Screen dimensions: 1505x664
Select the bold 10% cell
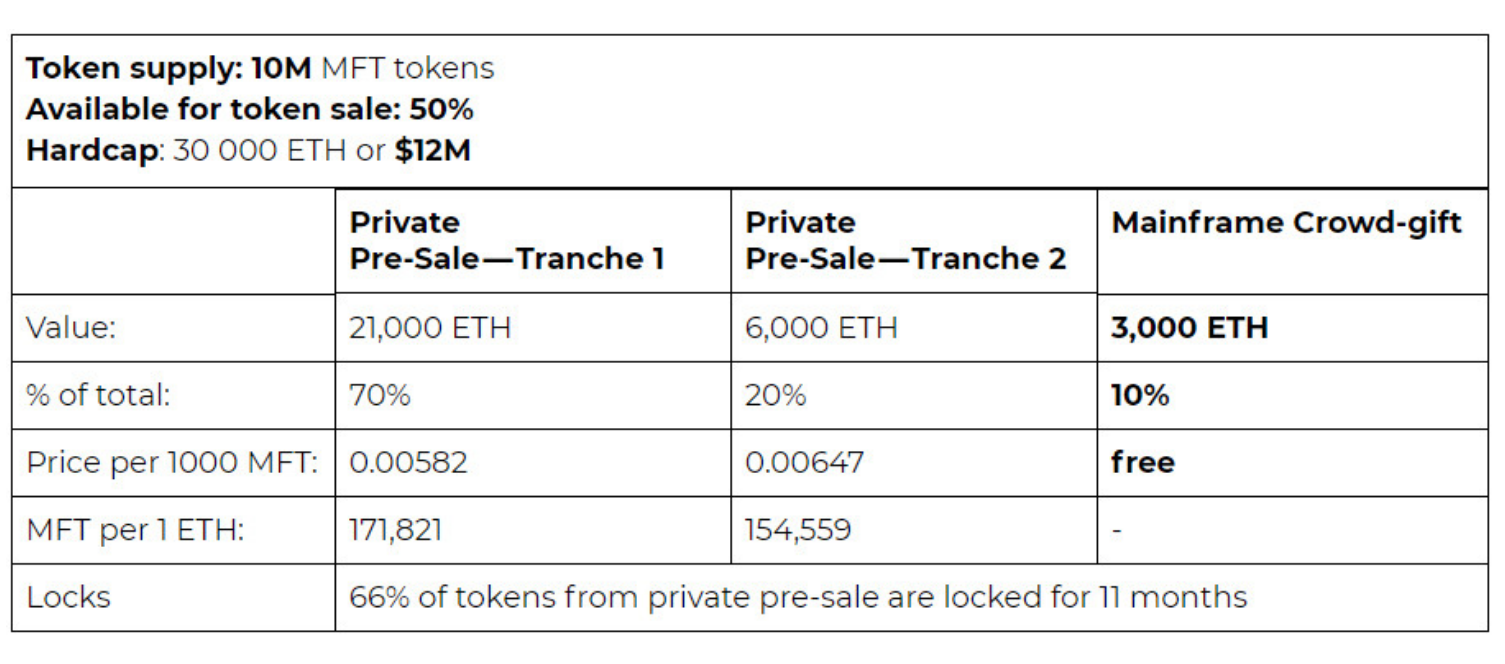tap(1140, 395)
